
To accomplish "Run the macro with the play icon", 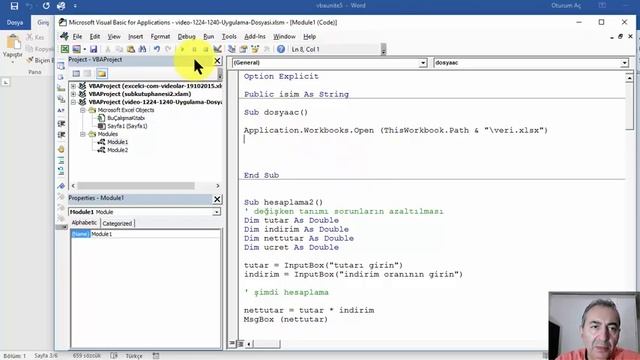I will click(182, 49).
